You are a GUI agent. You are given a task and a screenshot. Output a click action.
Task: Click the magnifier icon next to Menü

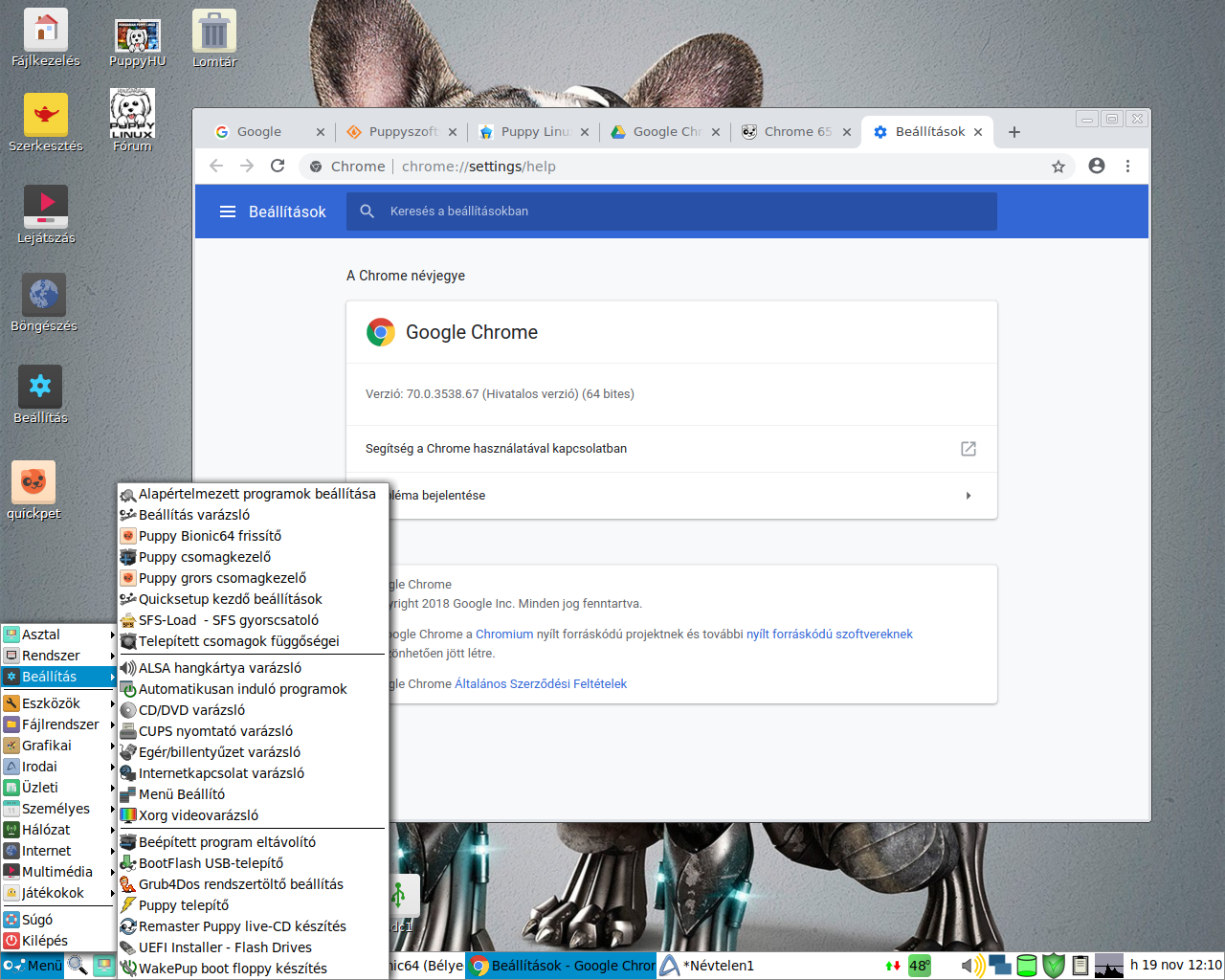tap(78, 966)
